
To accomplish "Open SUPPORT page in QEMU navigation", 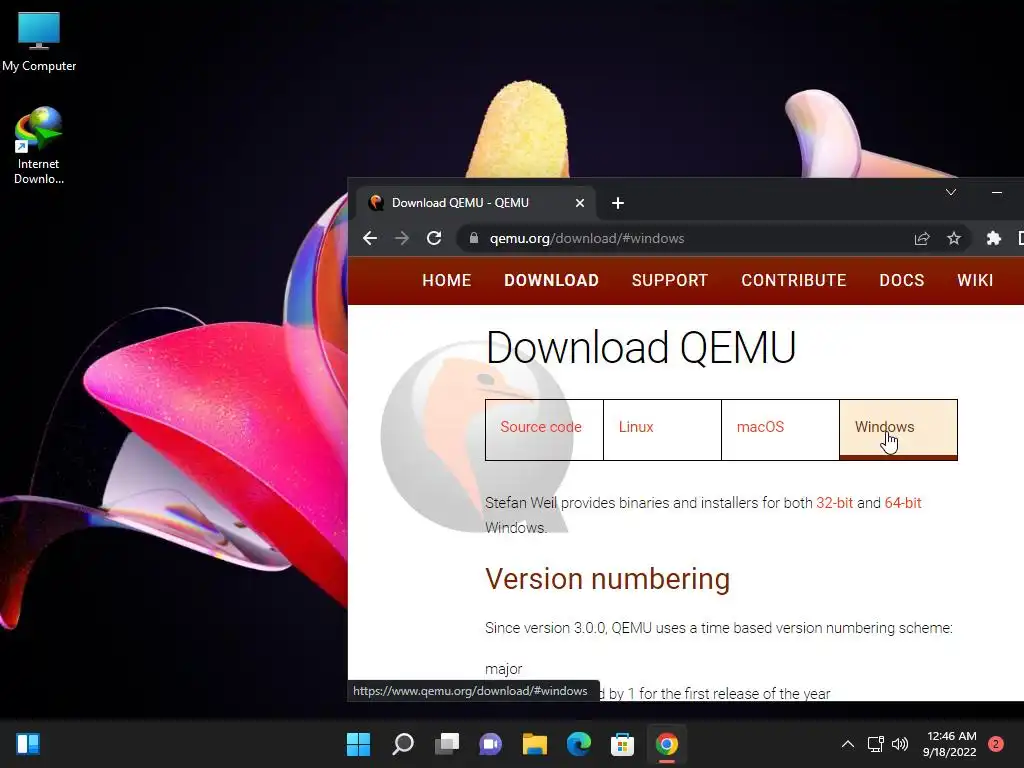I will coord(669,281).
